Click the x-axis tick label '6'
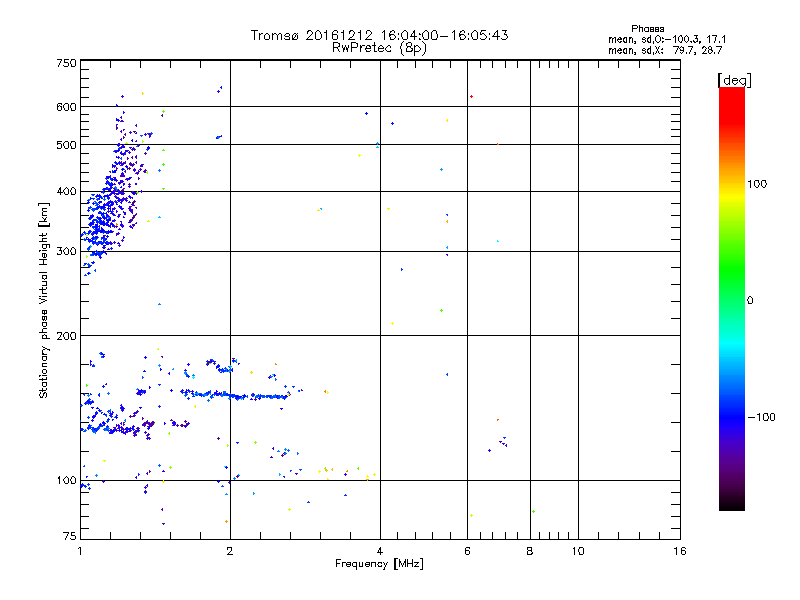This screenshot has width=800, height=600. [467, 551]
